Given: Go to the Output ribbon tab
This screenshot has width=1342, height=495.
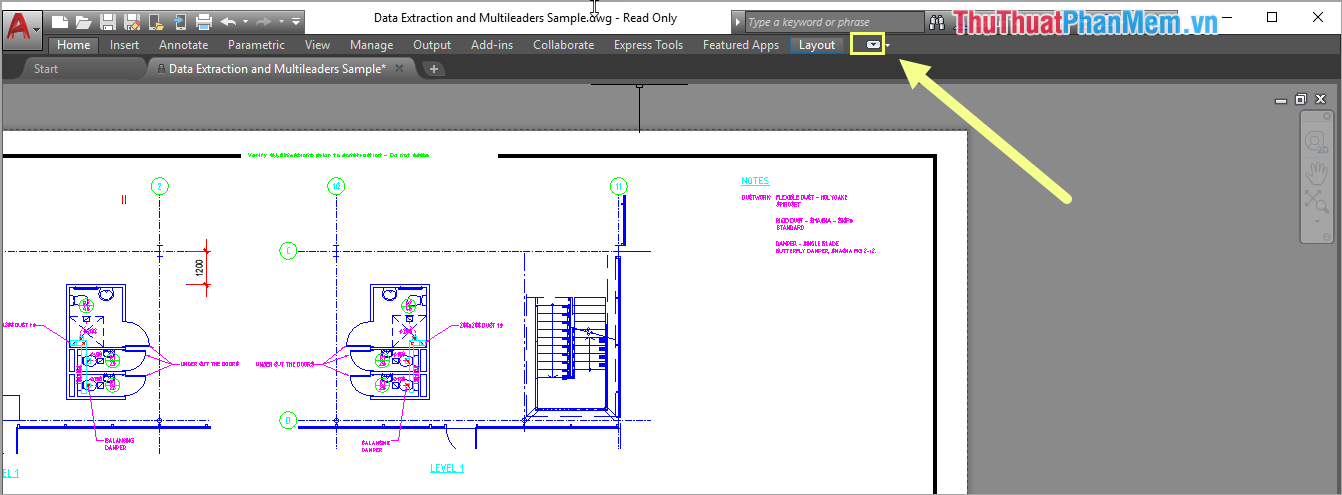Looking at the screenshot, I should click(432, 45).
